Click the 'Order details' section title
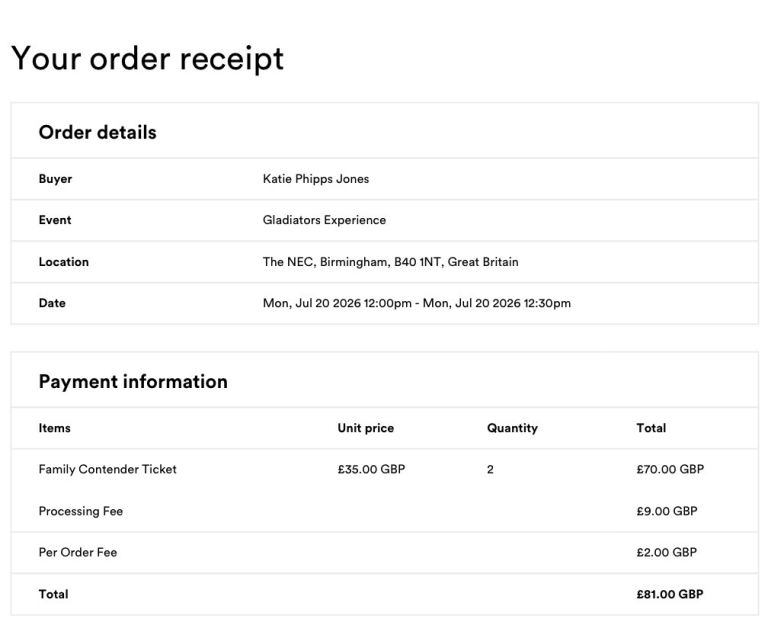 point(97,132)
